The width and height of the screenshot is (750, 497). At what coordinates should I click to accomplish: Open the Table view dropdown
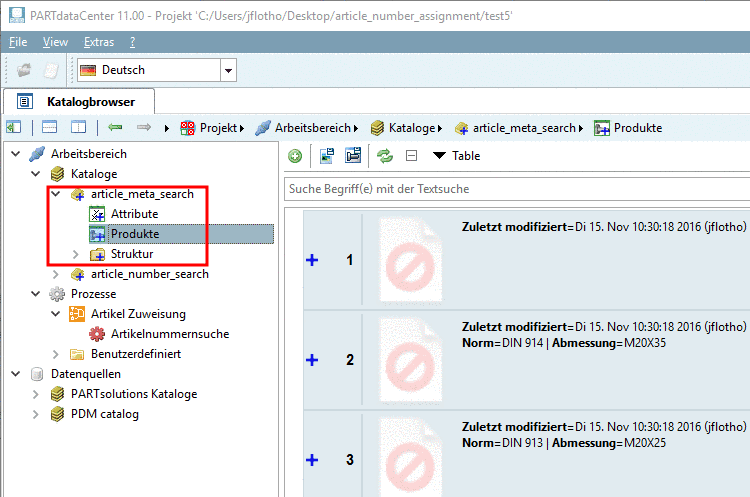[456, 155]
